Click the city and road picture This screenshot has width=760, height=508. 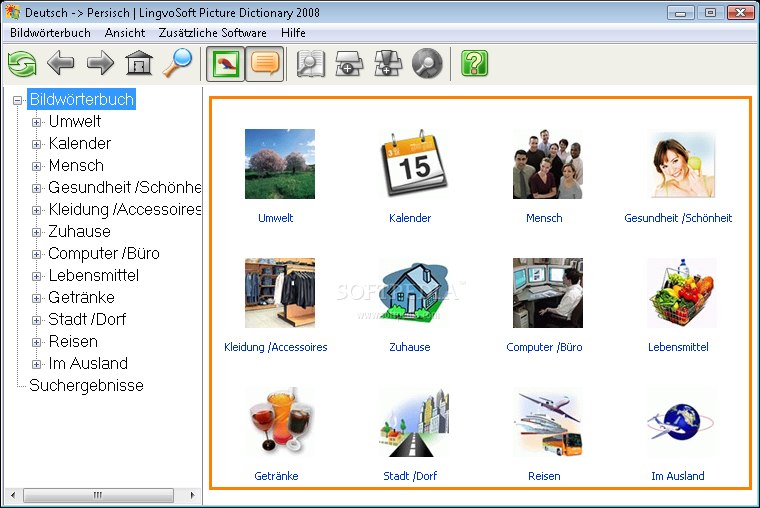[413, 422]
